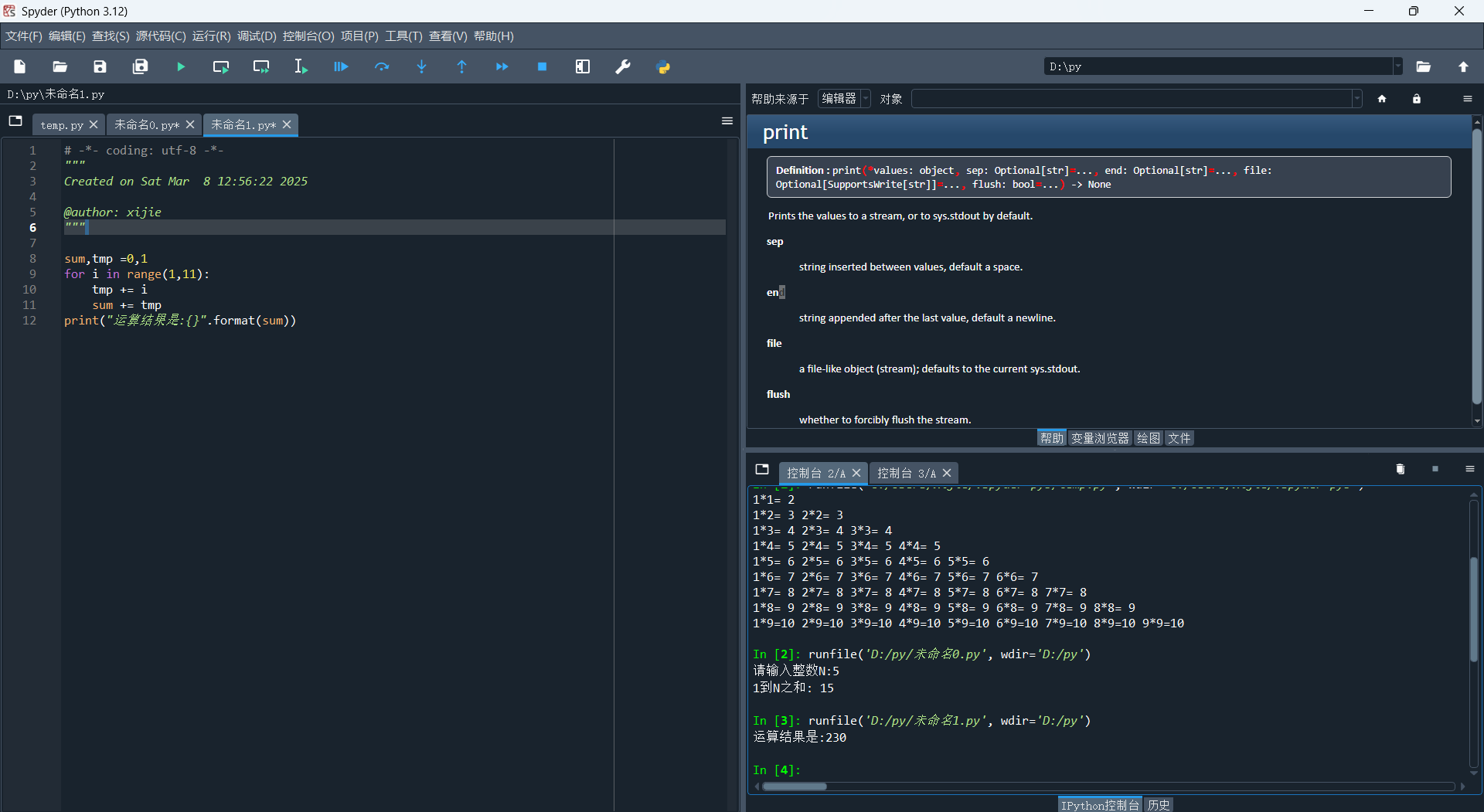The image size is (1484, 812).
Task: Expand the working directory D:\py dropdown
Action: [x=1397, y=67]
